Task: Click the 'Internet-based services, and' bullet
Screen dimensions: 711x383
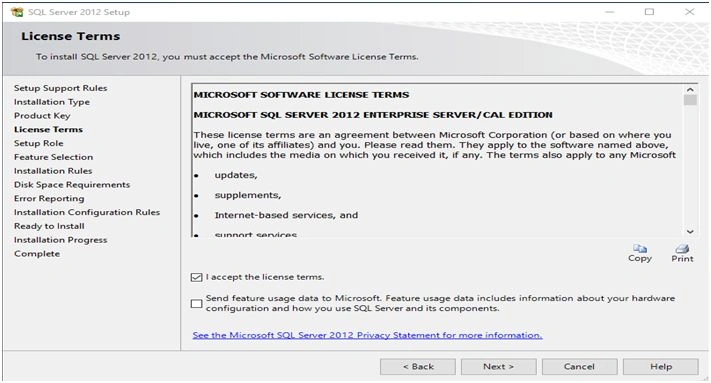Action: [x=286, y=215]
